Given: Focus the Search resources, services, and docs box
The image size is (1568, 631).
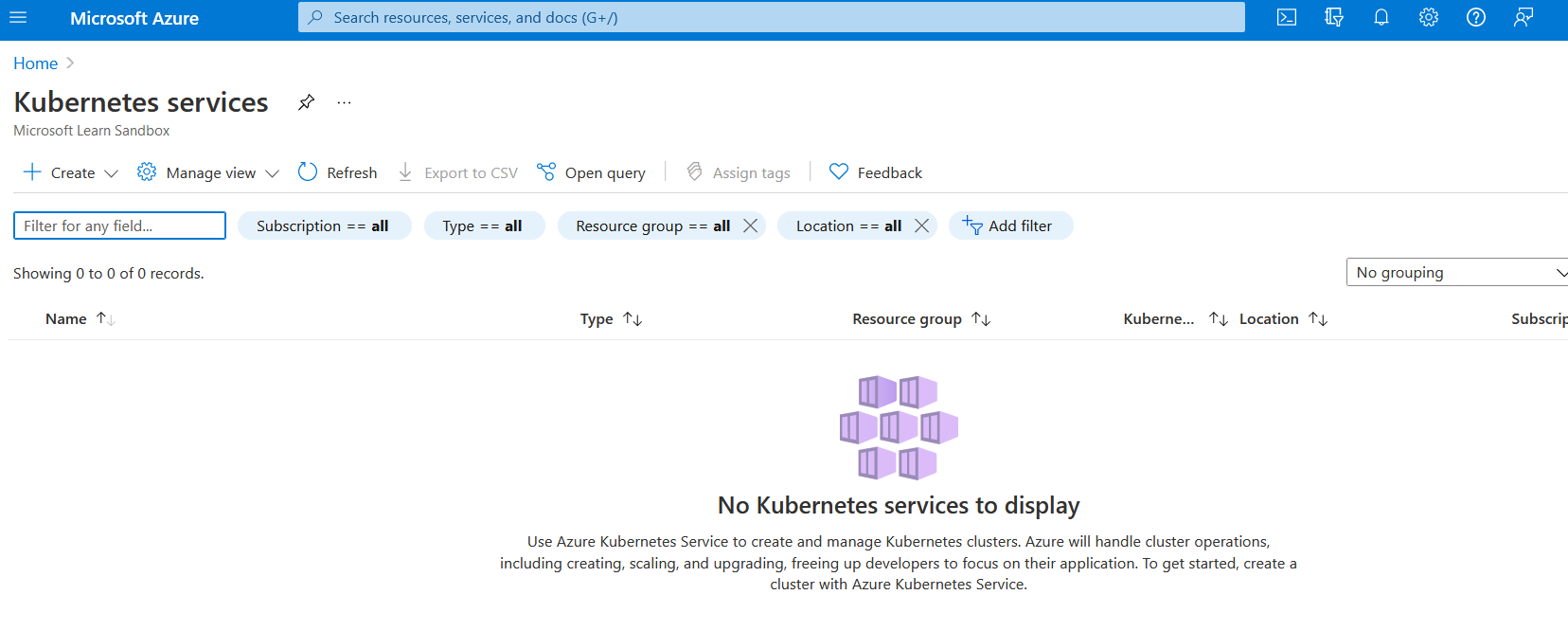Looking at the screenshot, I should [x=772, y=17].
